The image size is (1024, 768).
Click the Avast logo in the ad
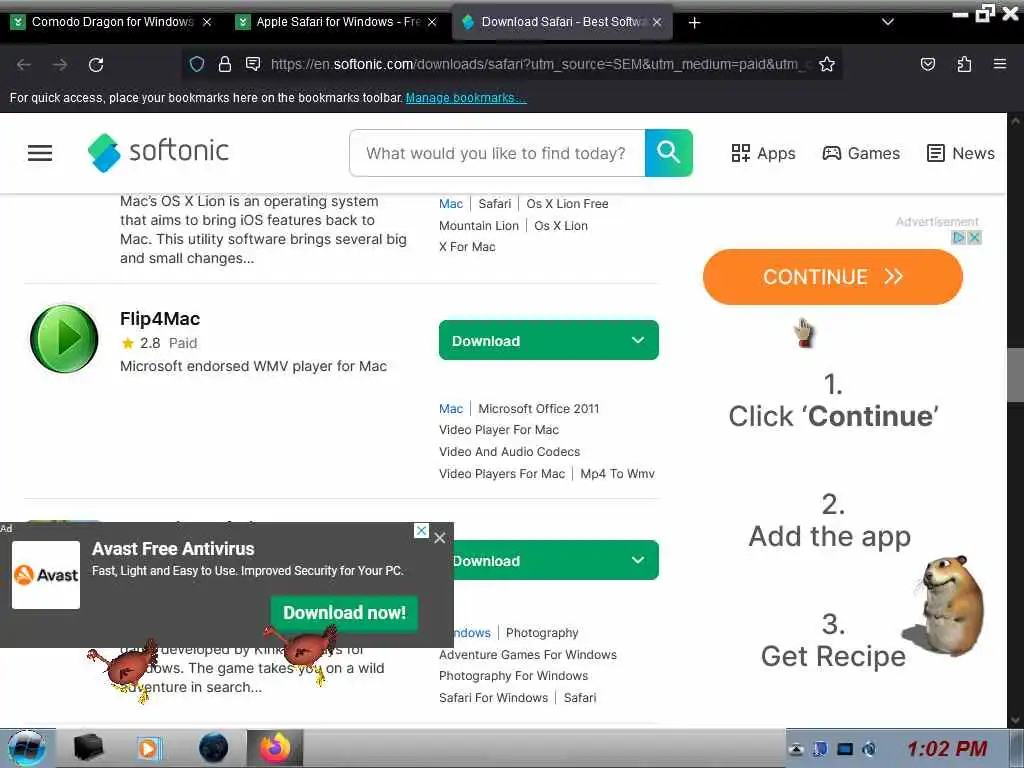tap(46, 575)
